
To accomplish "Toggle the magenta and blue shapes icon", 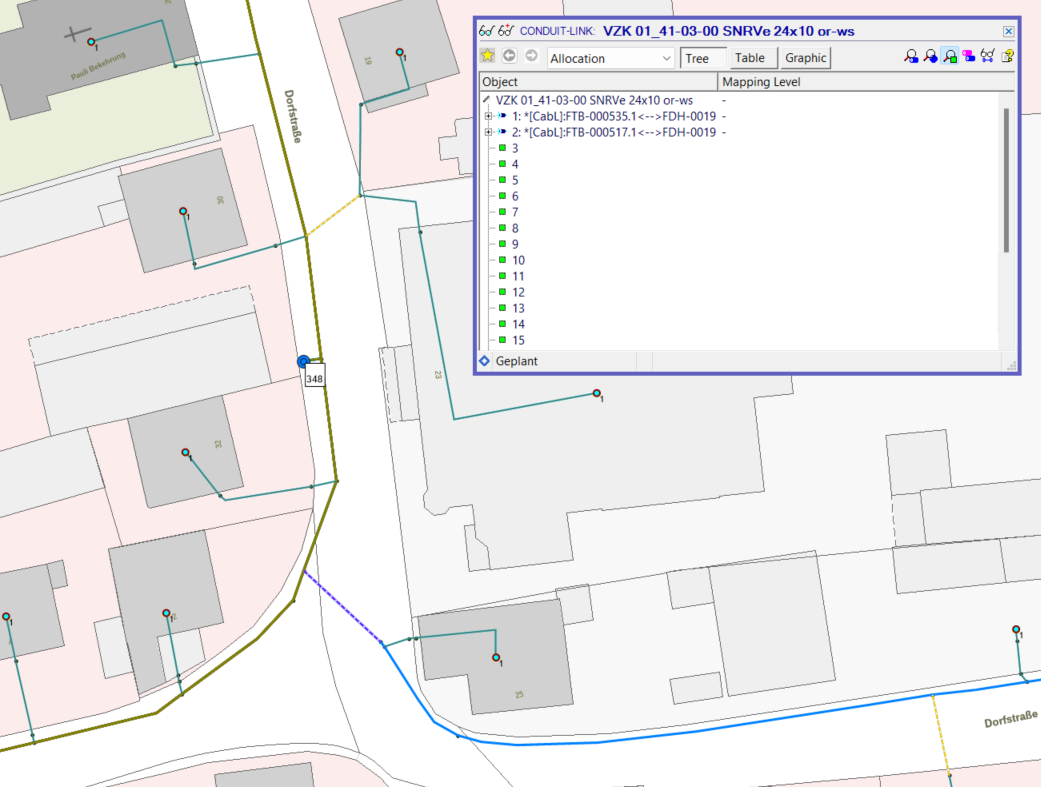I will click(x=968, y=58).
